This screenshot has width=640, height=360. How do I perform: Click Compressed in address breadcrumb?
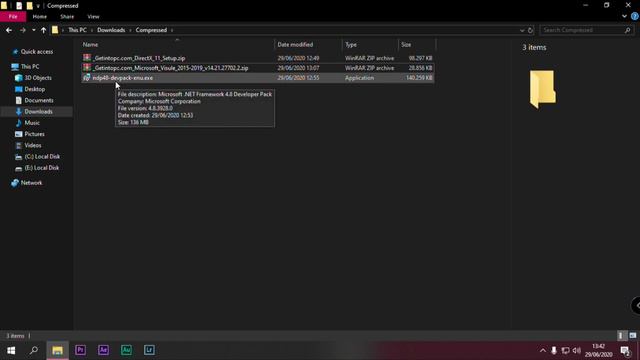(x=151, y=30)
